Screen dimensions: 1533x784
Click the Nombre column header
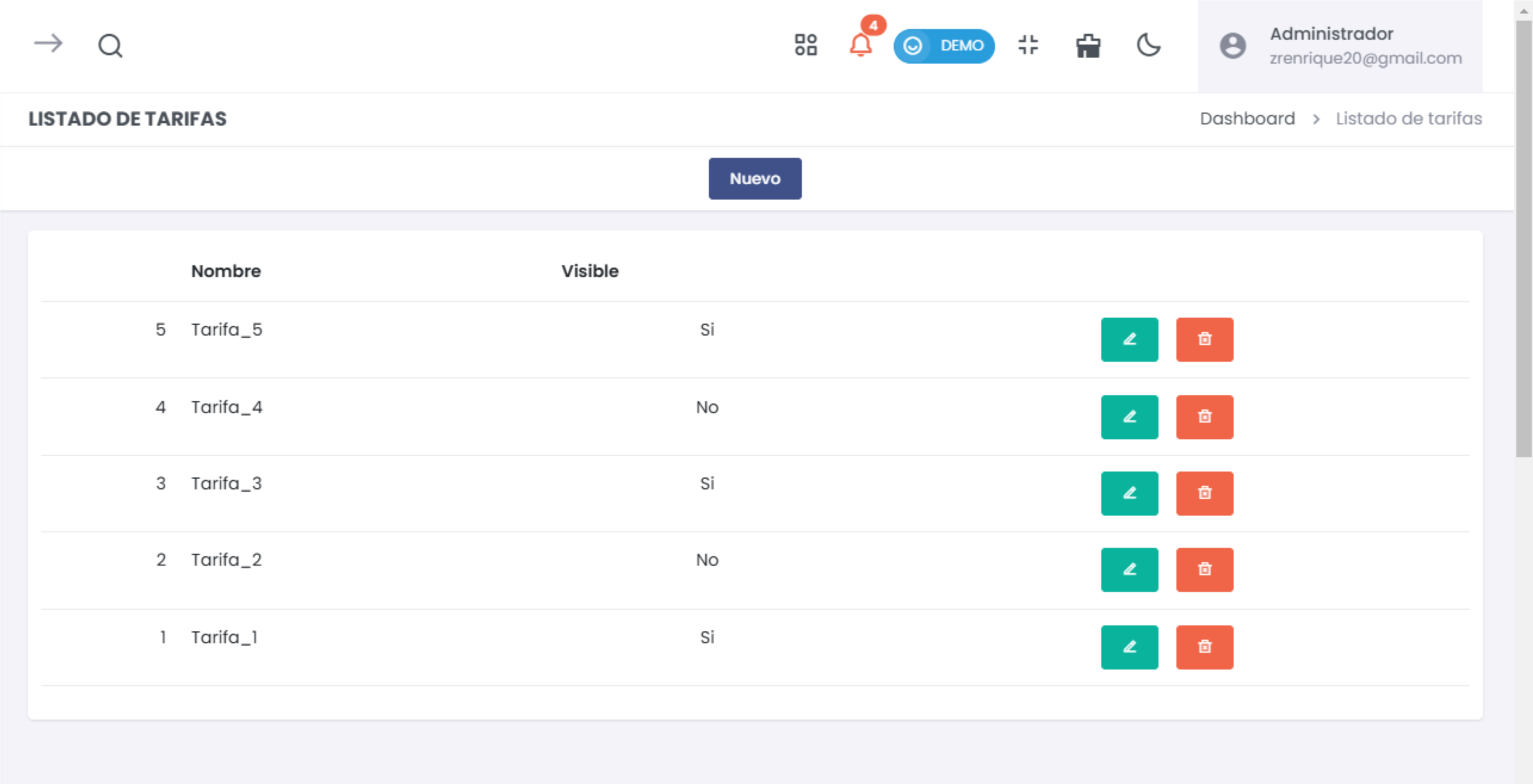tap(225, 272)
